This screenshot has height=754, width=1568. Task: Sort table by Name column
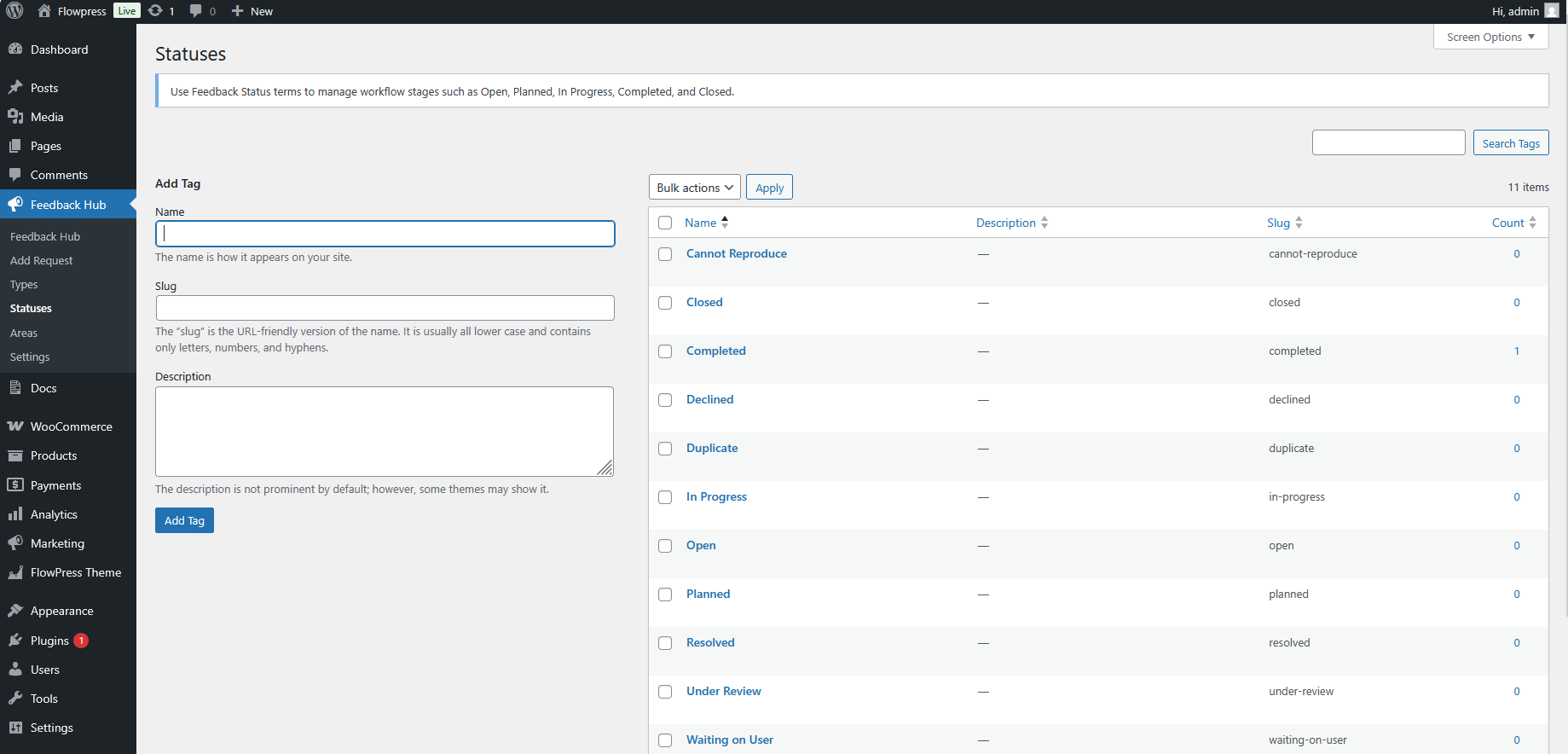pos(706,223)
